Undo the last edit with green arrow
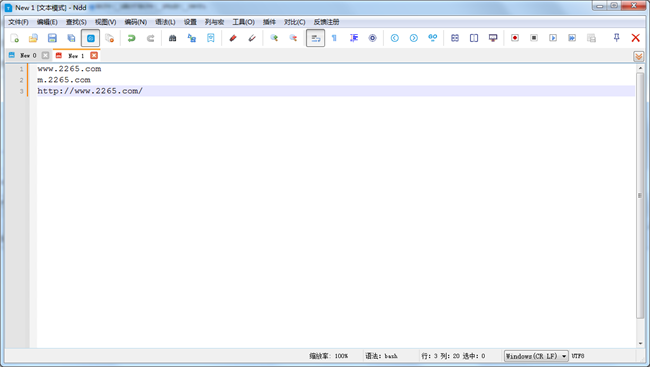The image size is (650, 367). [x=131, y=38]
